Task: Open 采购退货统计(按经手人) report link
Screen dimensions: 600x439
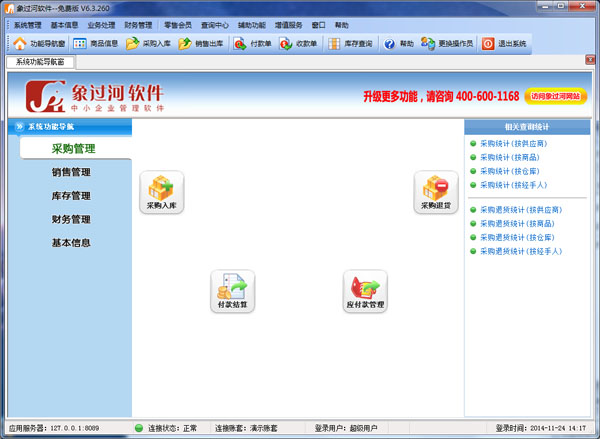Action: pyautogui.click(x=521, y=251)
